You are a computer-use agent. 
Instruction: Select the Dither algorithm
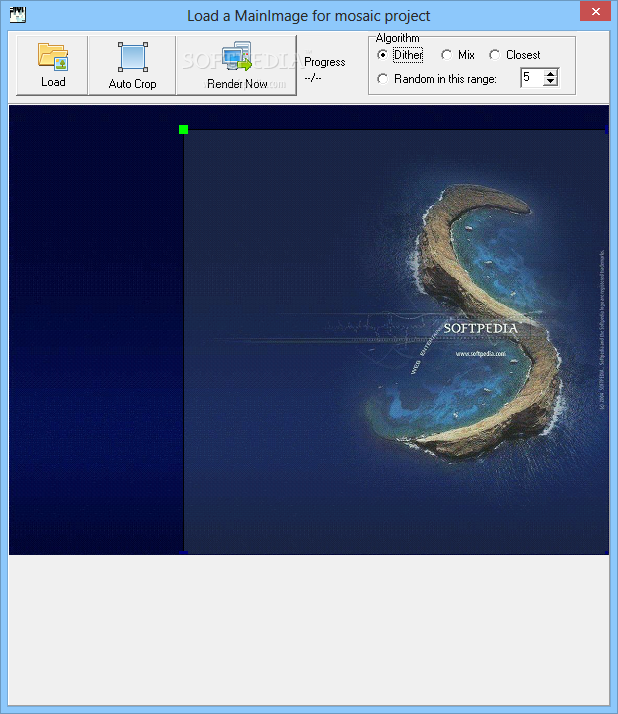[x=400, y=55]
